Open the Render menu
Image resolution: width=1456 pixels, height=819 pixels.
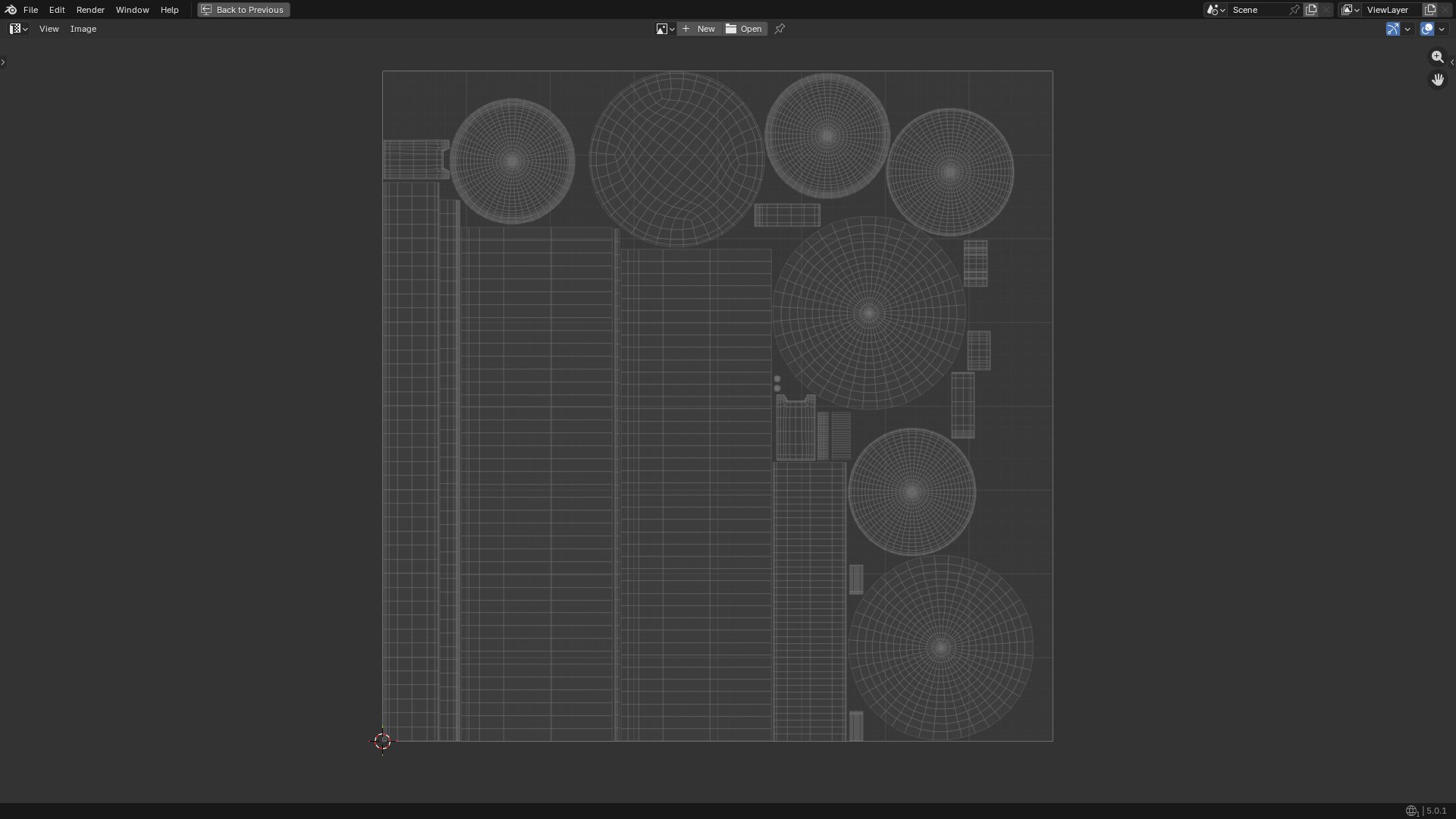90,10
